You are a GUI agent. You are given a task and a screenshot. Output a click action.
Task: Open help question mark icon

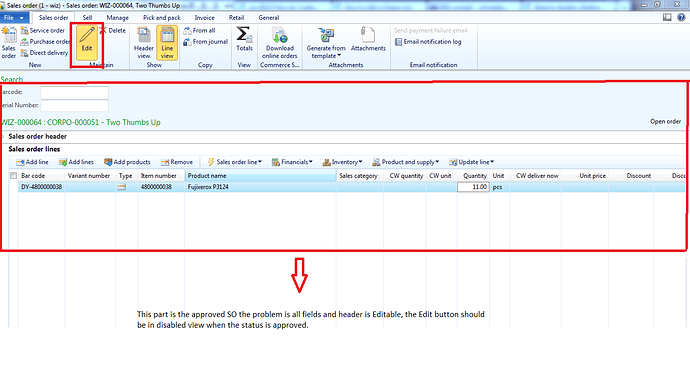pos(681,17)
